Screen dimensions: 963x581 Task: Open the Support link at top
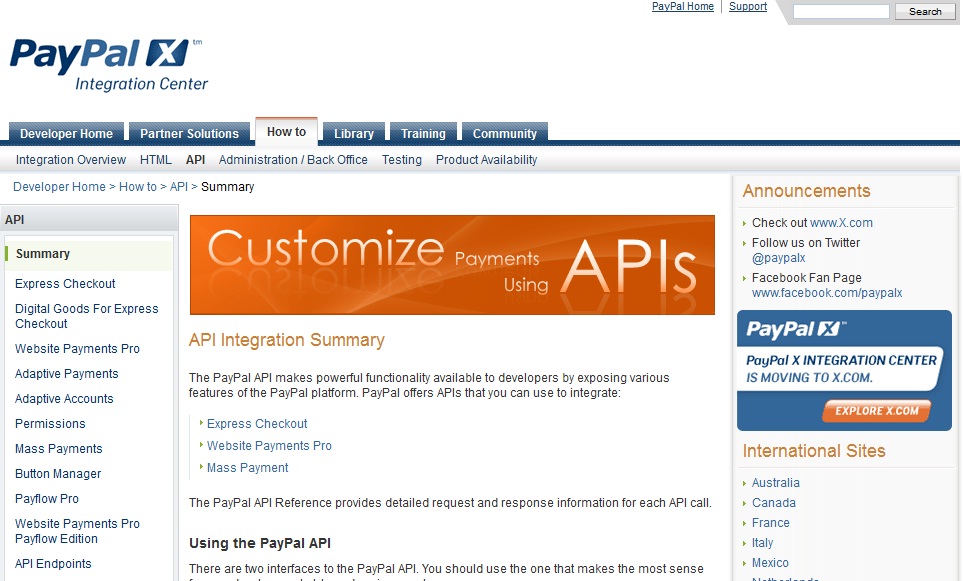click(747, 6)
